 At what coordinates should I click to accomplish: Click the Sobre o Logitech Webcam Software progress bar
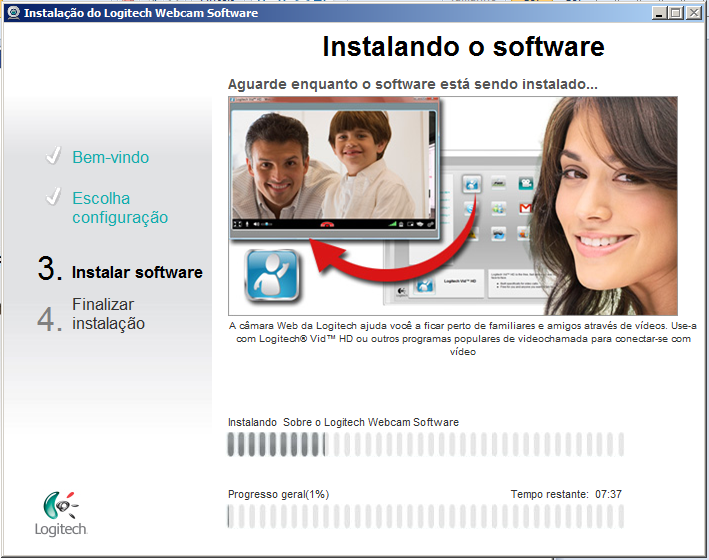[x=426, y=444]
